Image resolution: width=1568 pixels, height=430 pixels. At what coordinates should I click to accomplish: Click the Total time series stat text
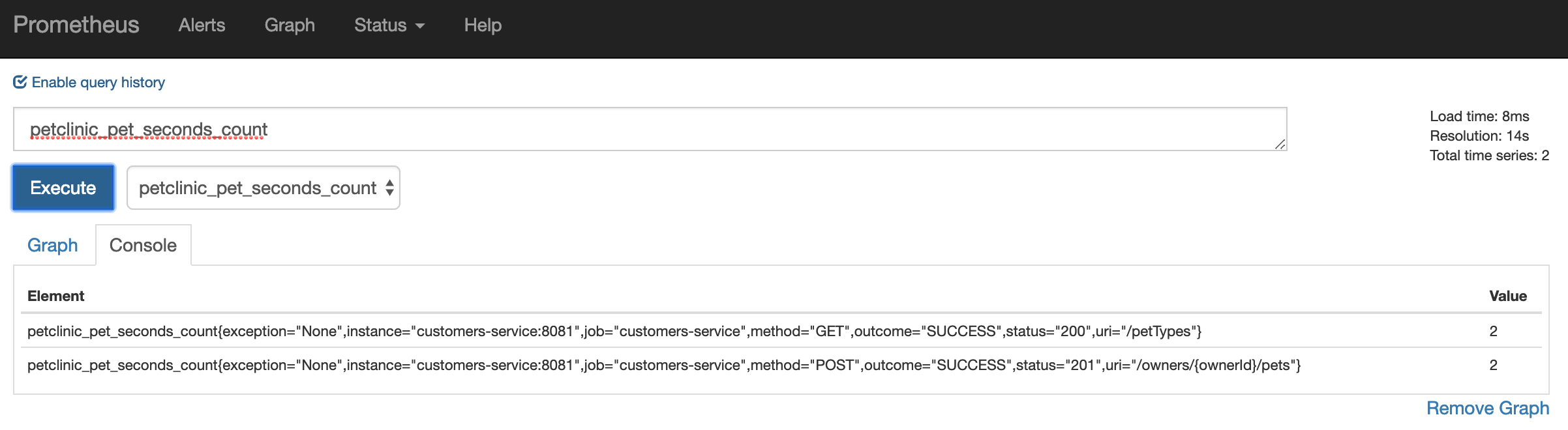[x=1488, y=156]
